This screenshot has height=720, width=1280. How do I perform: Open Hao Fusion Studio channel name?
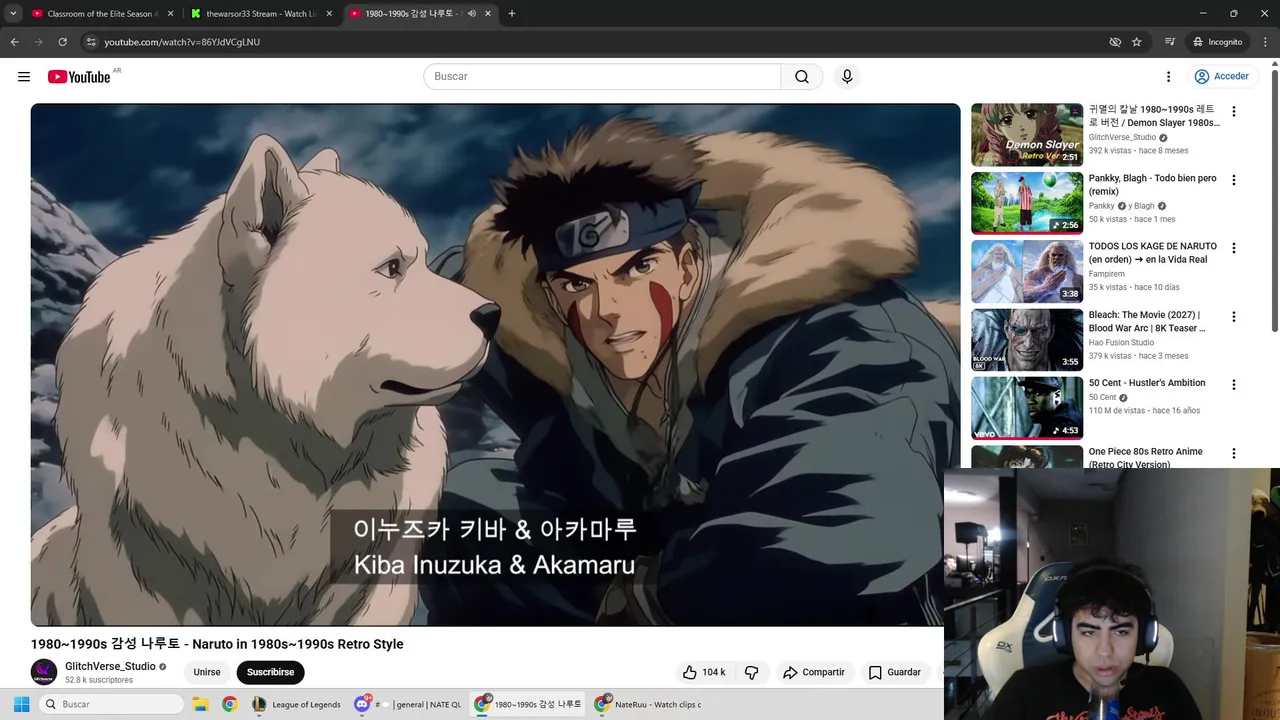pos(1121,343)
